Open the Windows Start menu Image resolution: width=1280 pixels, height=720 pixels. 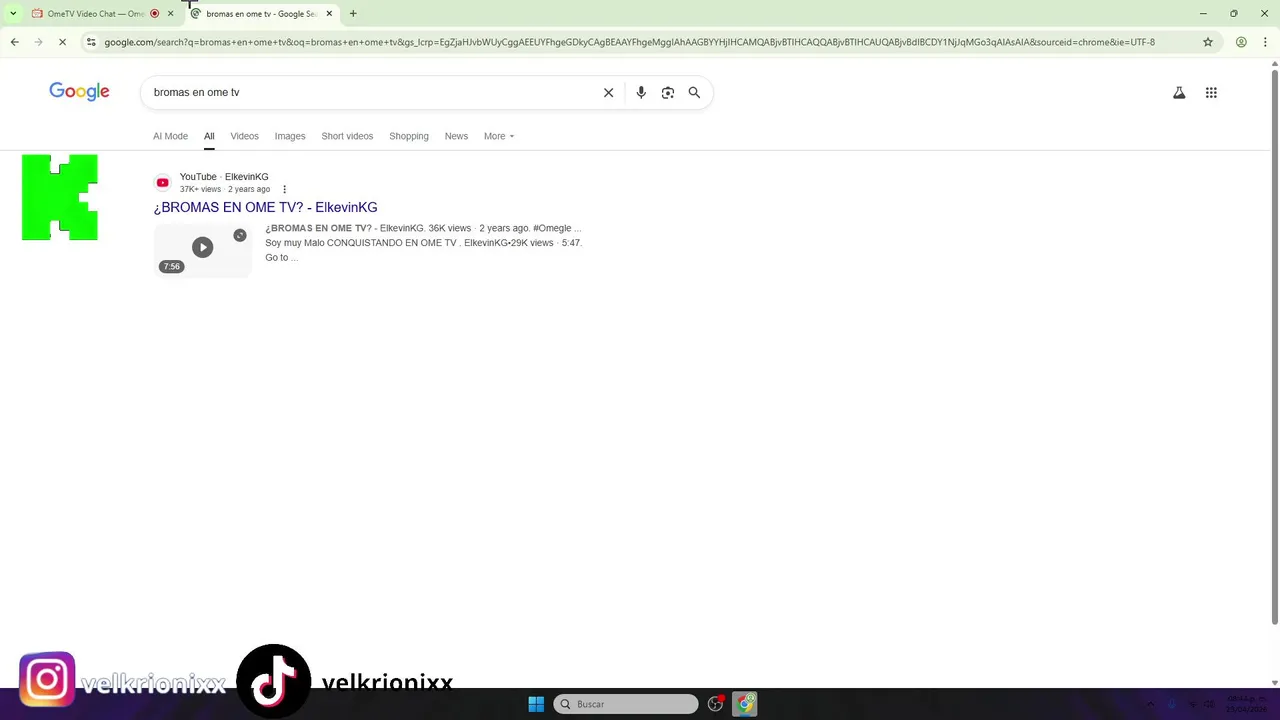click(x=536, y=704)
